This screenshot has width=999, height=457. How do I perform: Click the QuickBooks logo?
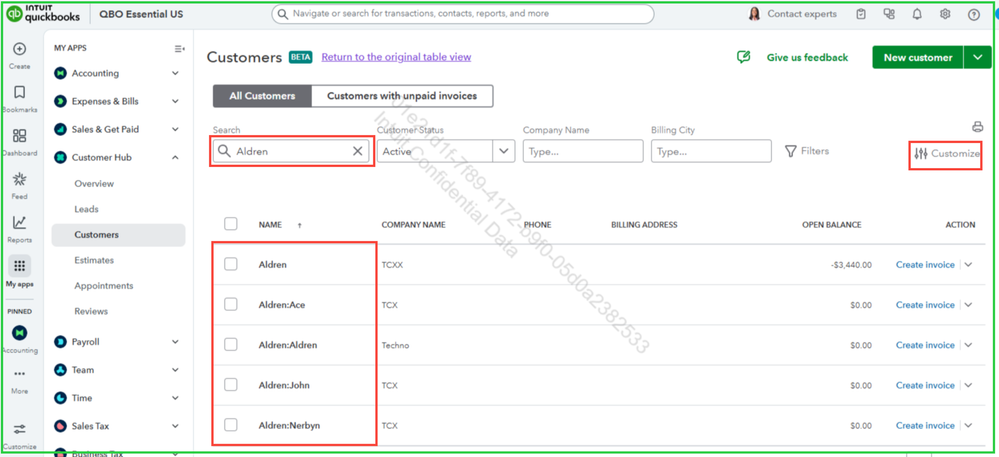pyautogui.click(x=44, y=13)
